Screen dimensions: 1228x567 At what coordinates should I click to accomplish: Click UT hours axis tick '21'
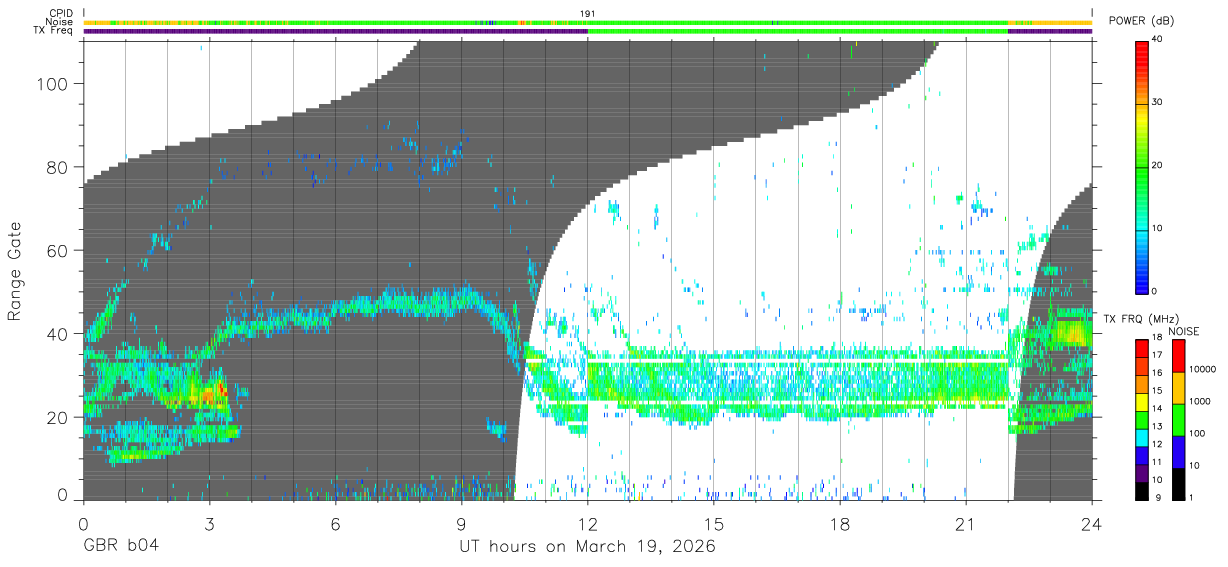966,523
